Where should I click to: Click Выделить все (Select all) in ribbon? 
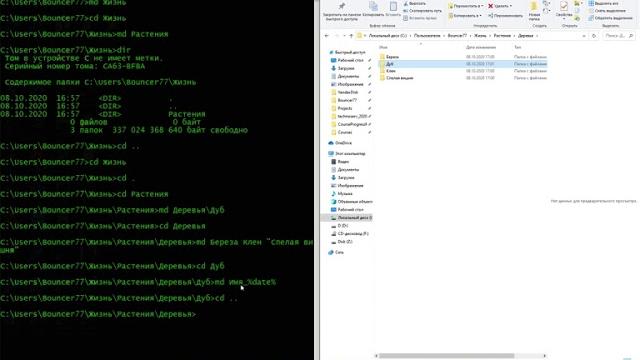coord(603,4)
